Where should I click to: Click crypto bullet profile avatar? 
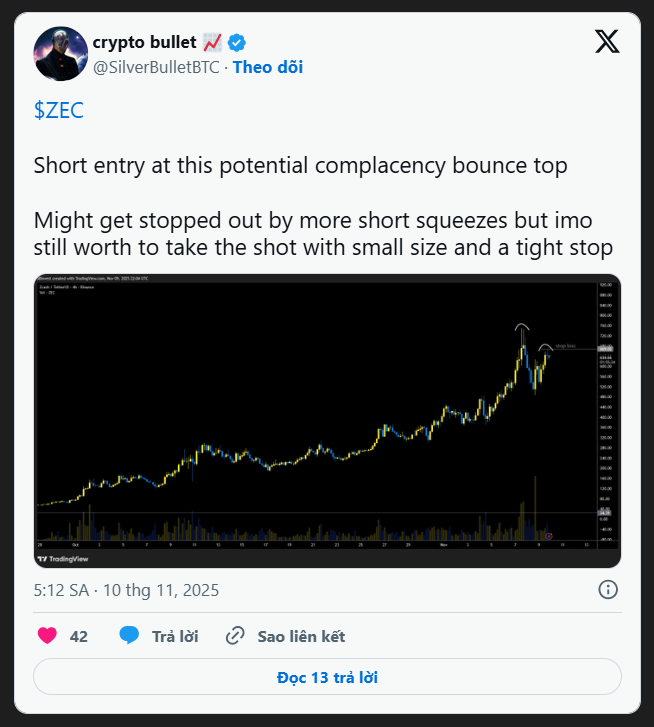59,54
